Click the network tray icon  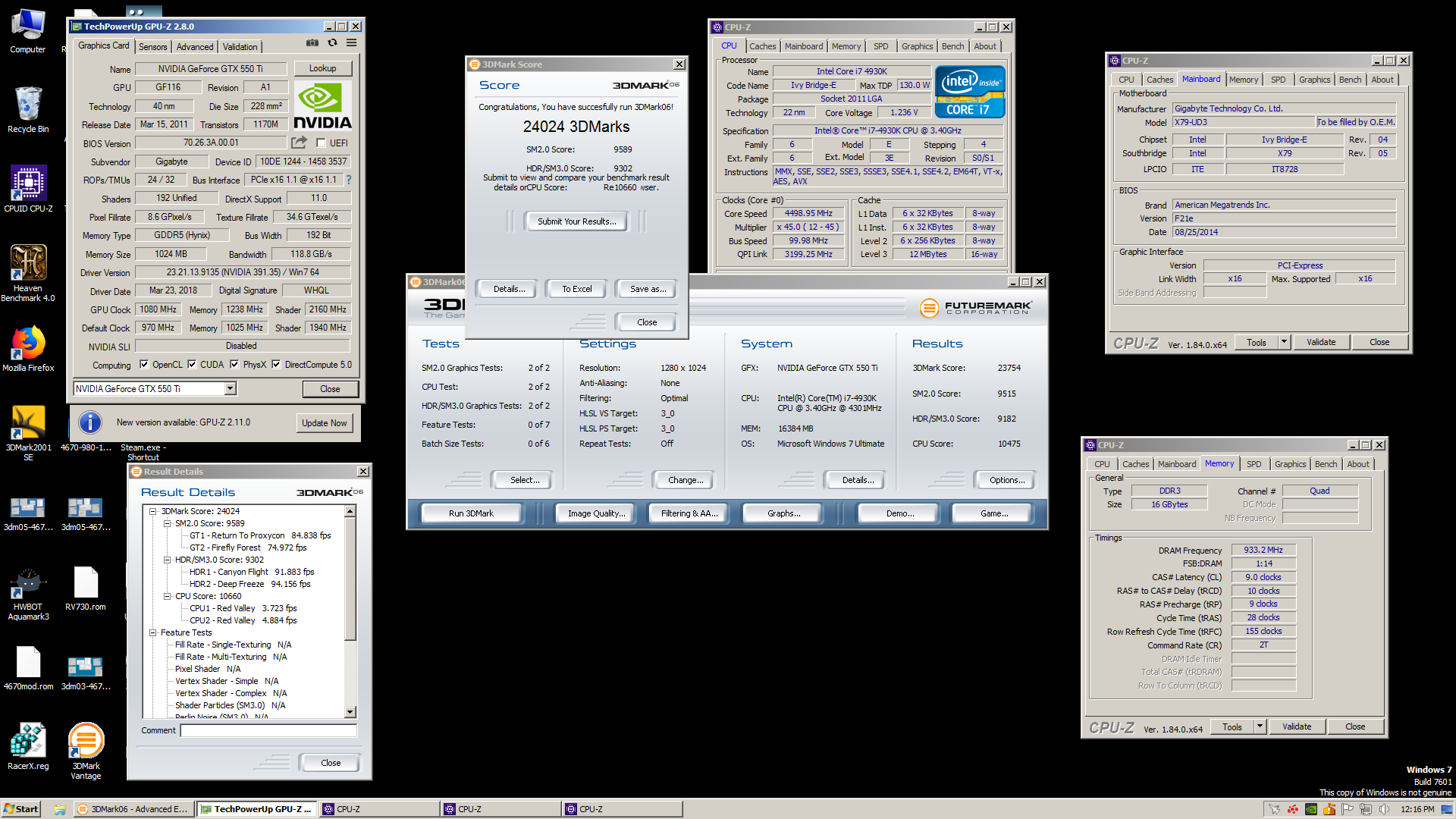click(x=1367, y=809)
